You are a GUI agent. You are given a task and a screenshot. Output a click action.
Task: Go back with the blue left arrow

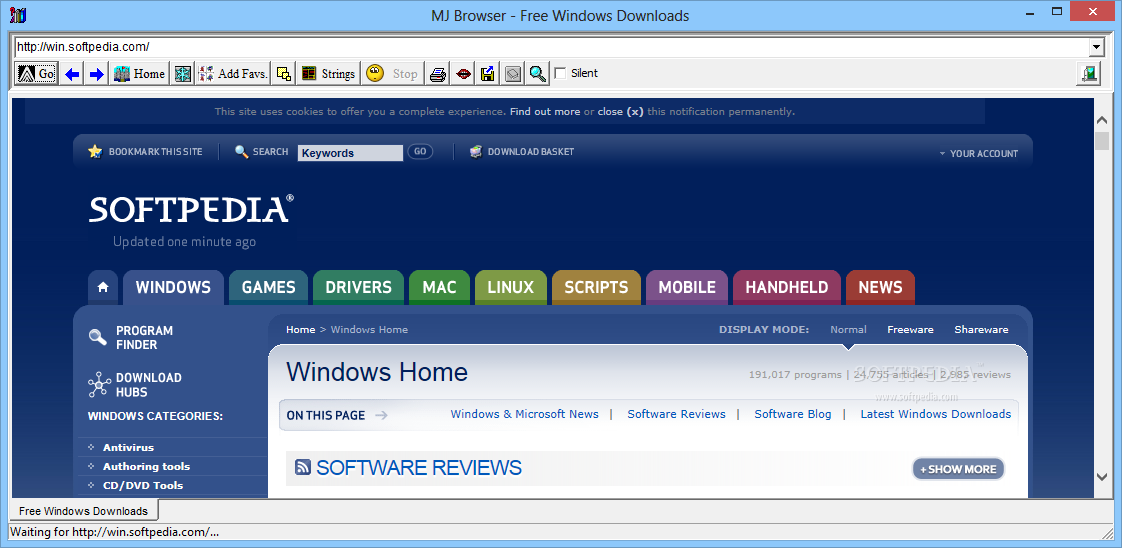[72, 74]
